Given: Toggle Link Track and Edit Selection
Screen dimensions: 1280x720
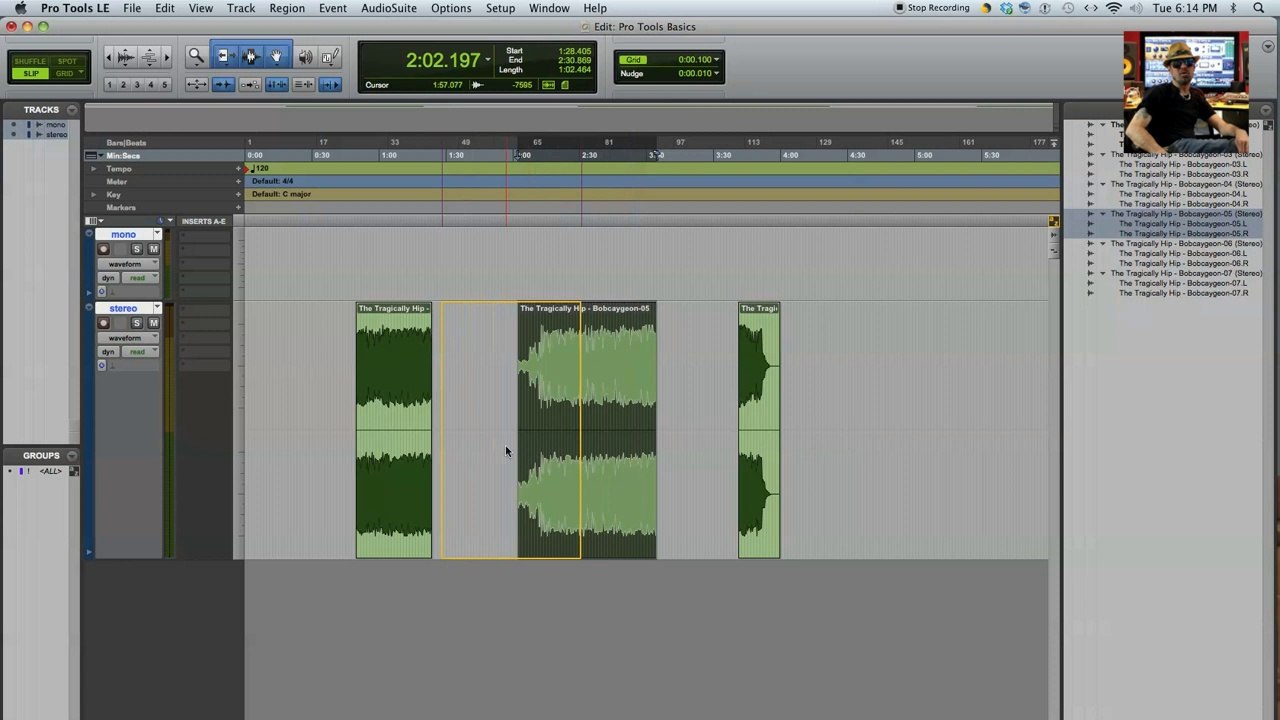Looking at the screenshot, I should click(304, 85).
